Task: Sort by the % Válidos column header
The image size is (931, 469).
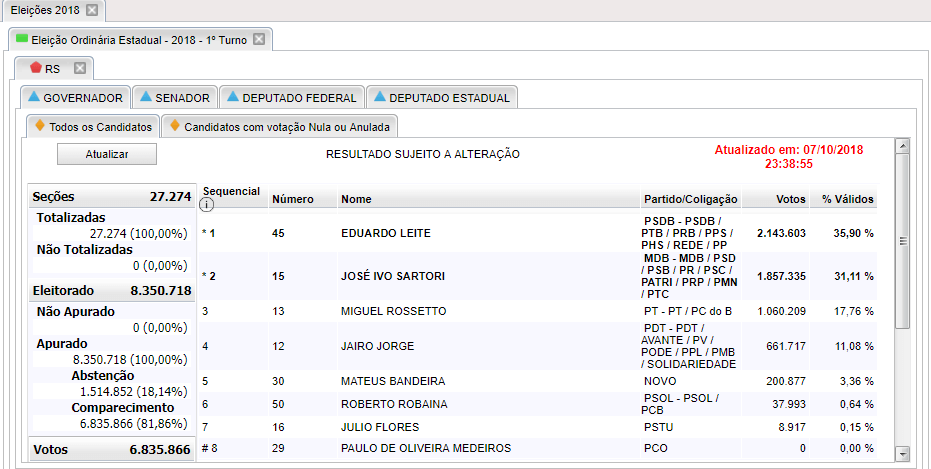Action: 848,199
